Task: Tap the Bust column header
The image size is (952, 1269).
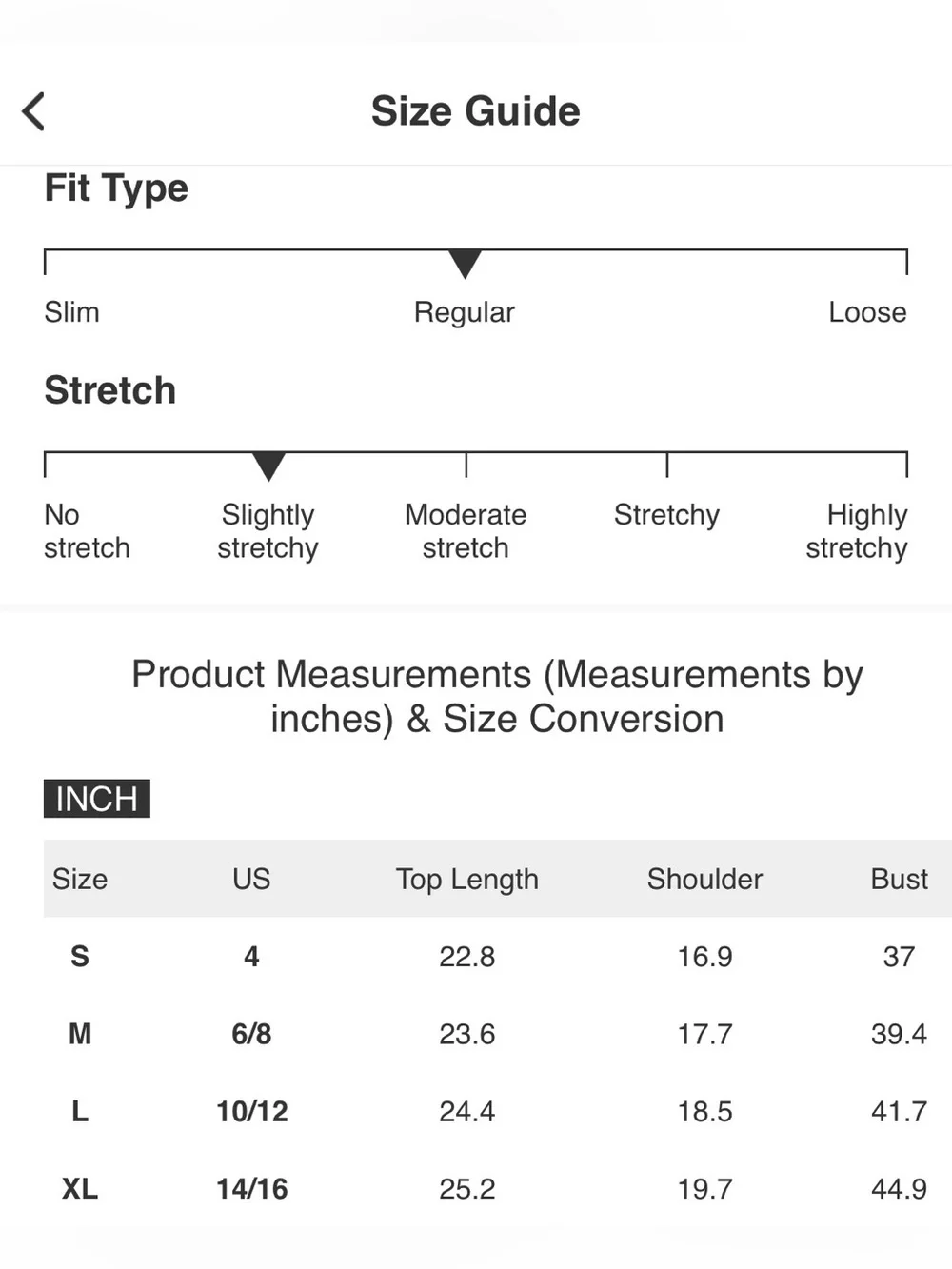Action: point(899,879)
